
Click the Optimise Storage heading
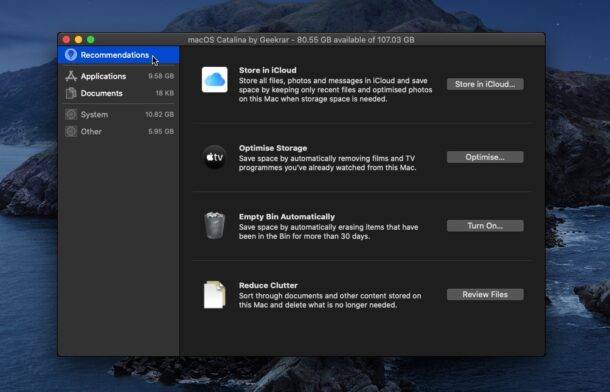click(x=273, y=148)
